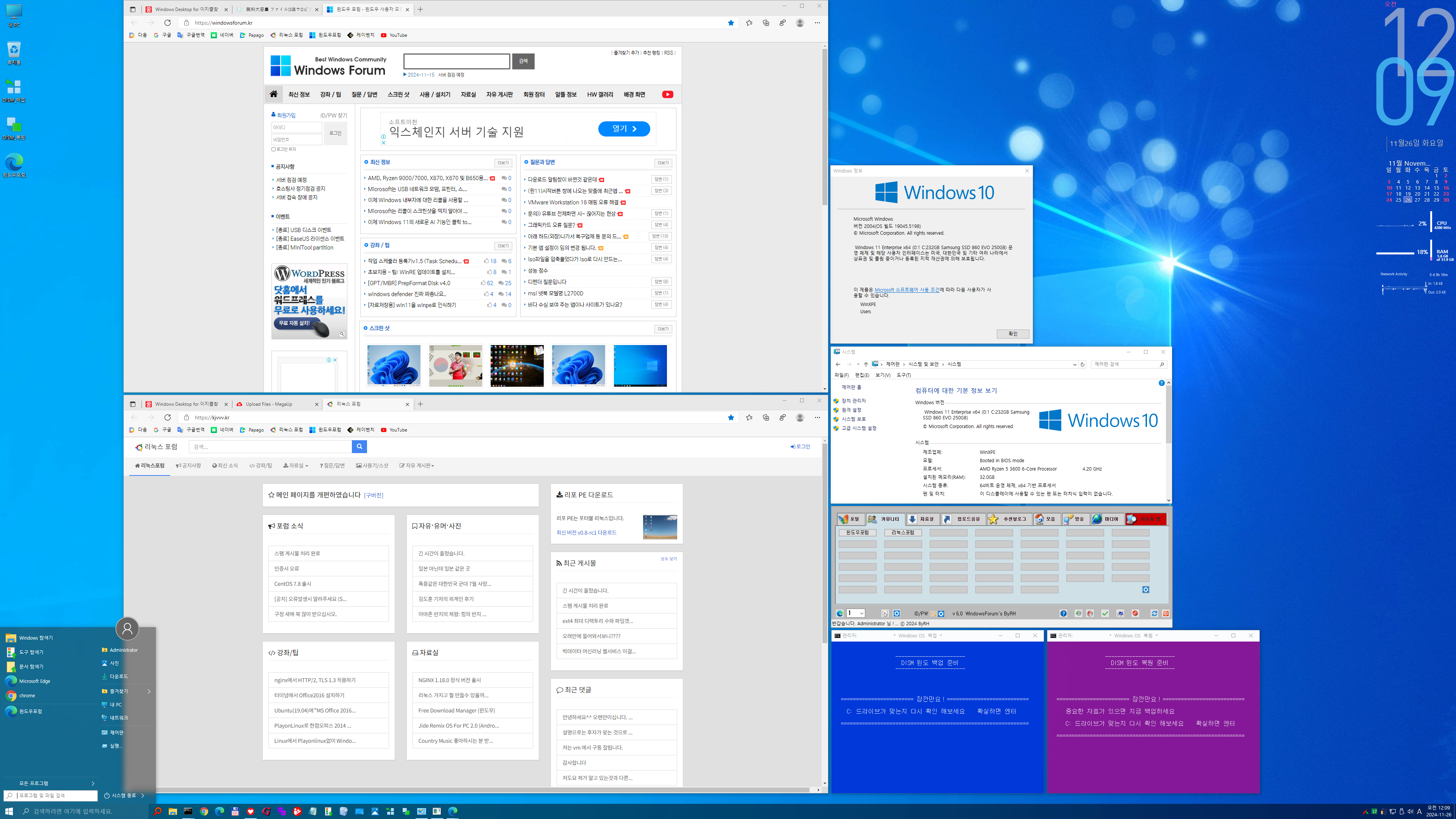Viewport: 1456px width, 819px height.
Task: Click the vertical scrollbar of Windows Forum page
Action: [x=825, y=127]
